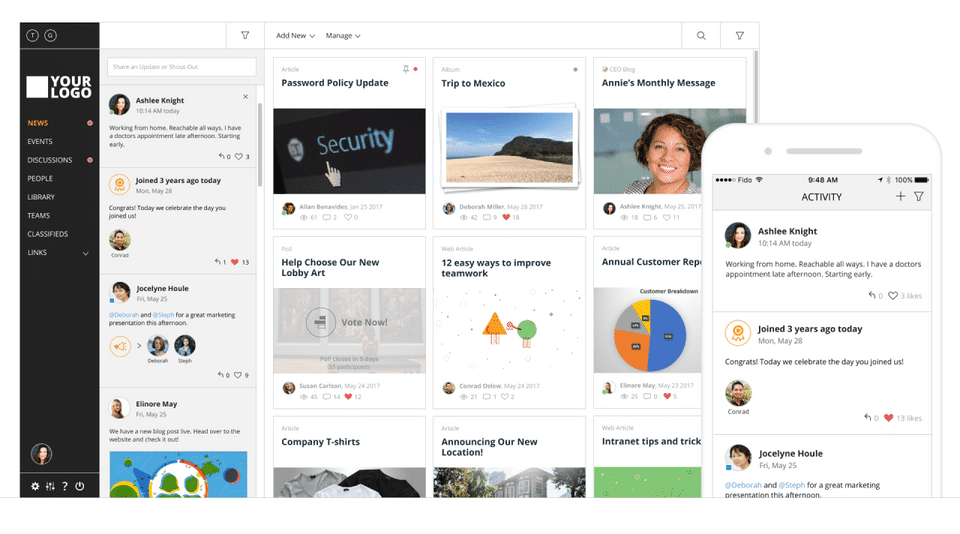Image resolution: width=960 pixels, height=534 pixels.
Task: Open the circled T icon at top left
Action: point(32,36)
